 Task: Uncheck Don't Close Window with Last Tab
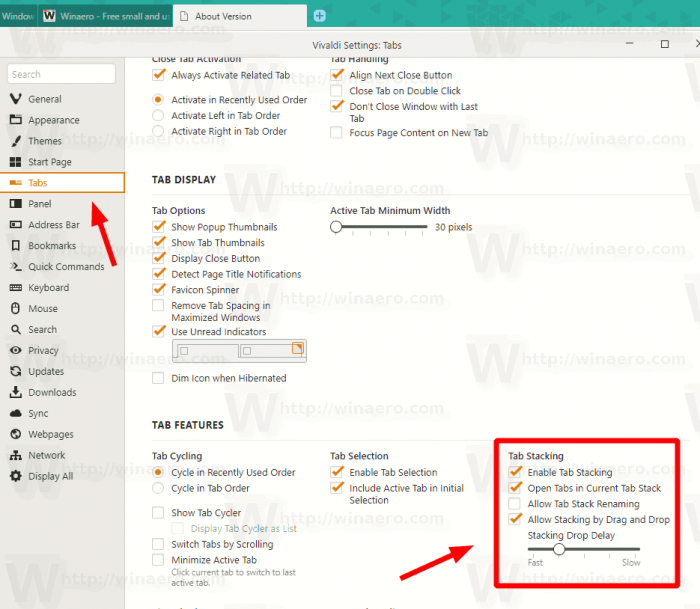[x=337, y=106]
